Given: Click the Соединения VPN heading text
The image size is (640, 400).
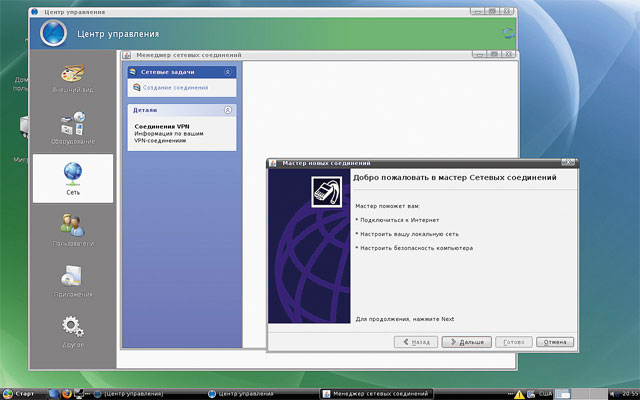Looking at the screenshot, I should (162, 127).
